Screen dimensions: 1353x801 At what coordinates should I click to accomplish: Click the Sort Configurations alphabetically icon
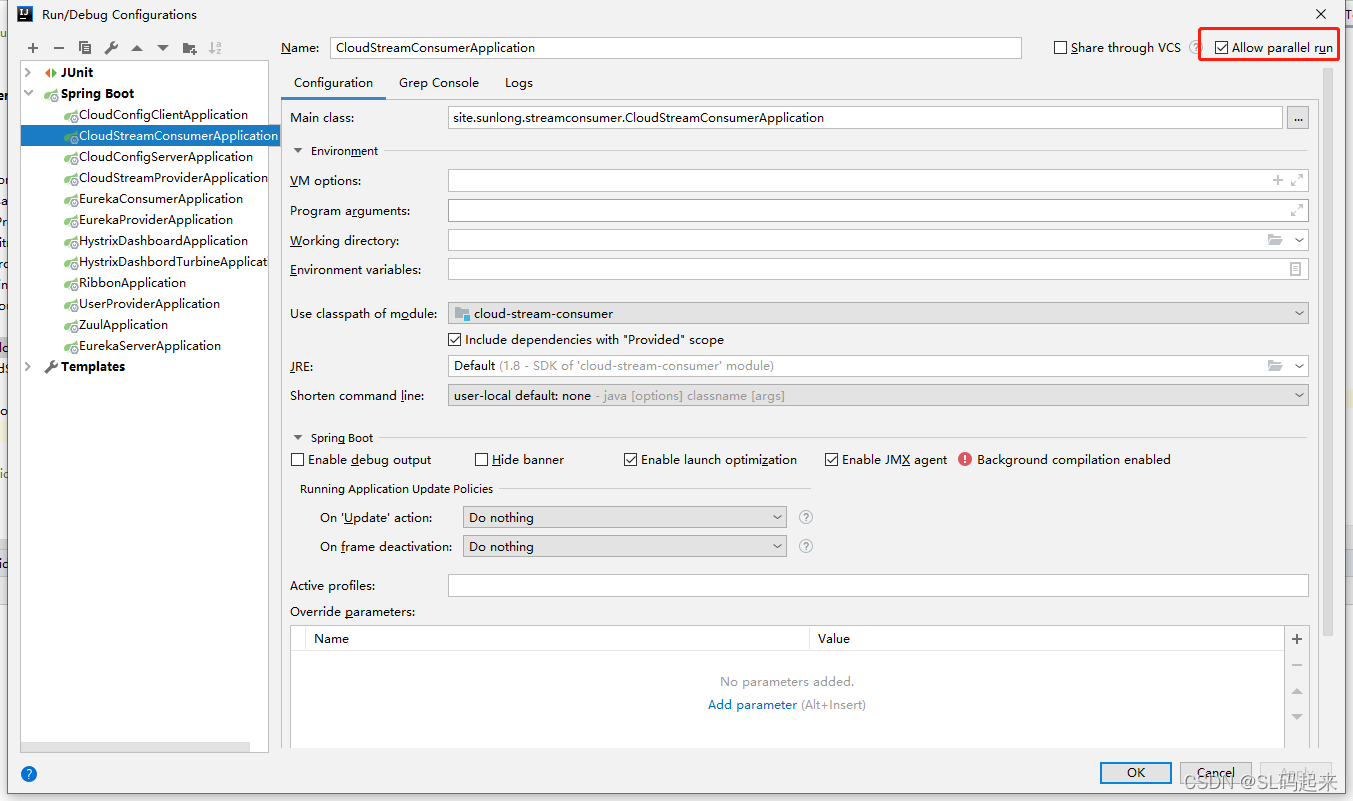click(x=215, y=48)
